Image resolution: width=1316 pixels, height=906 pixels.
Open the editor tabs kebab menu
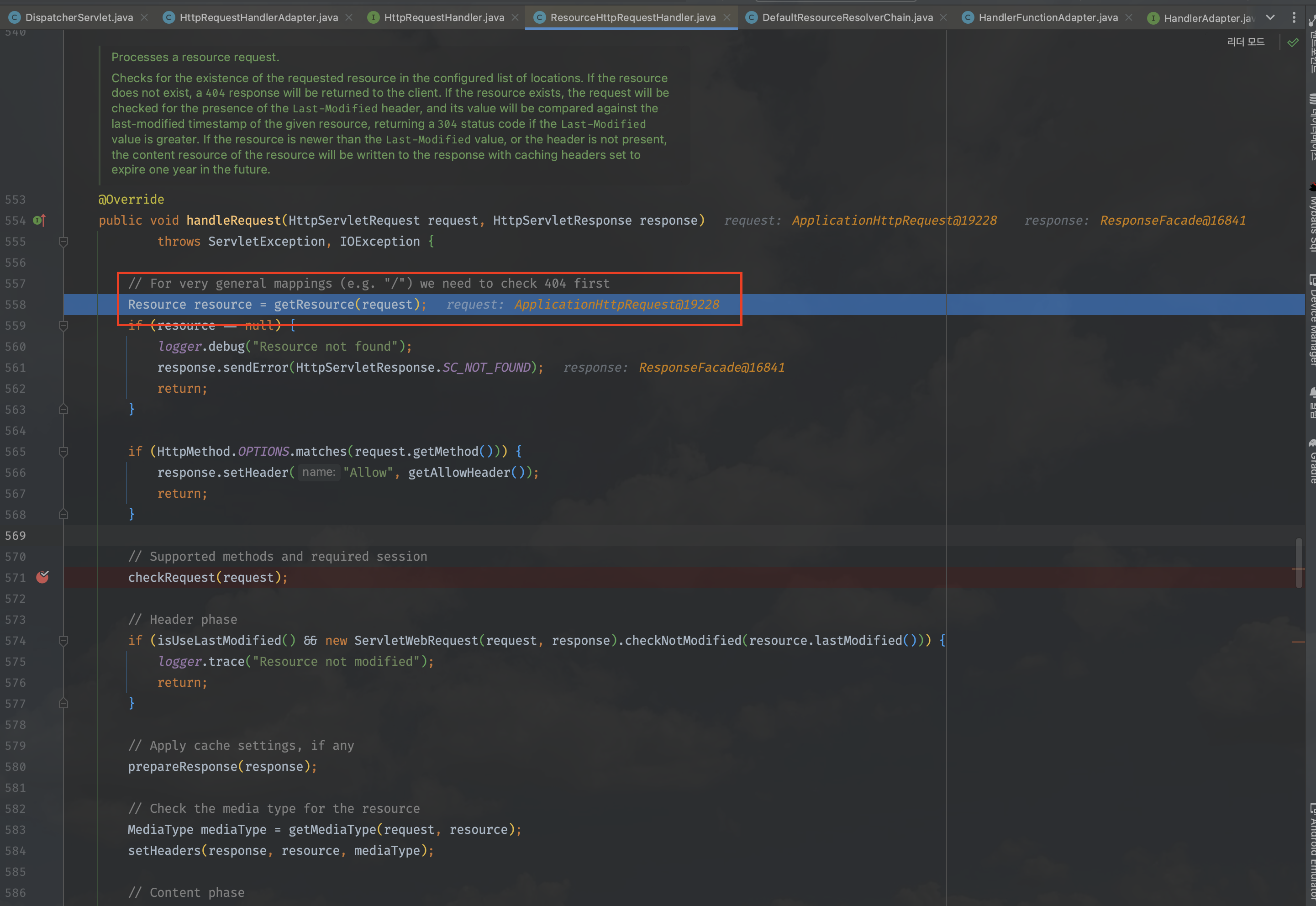[x=1294, y=18]
